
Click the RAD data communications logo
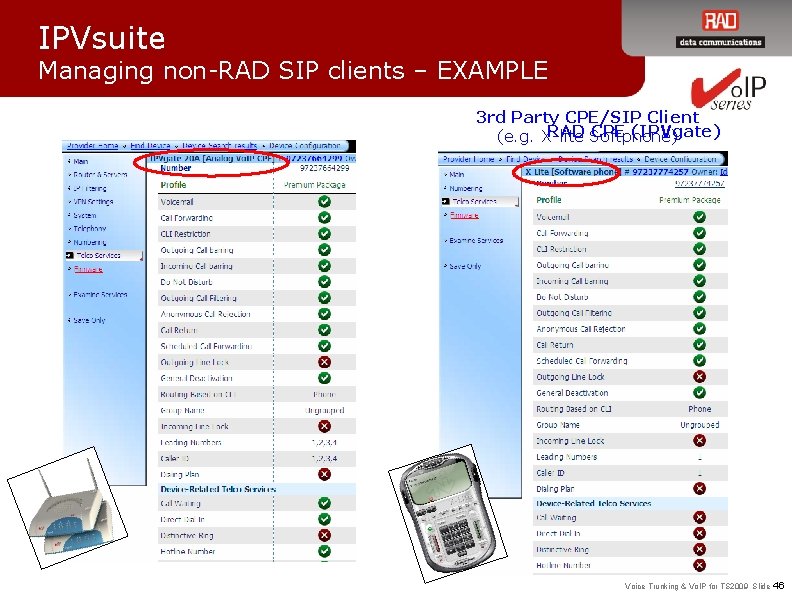pos(720,29)
